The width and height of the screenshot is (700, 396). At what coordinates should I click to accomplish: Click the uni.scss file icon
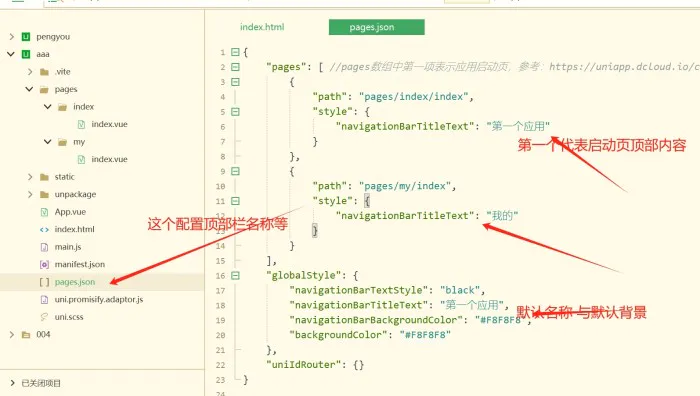44,317
